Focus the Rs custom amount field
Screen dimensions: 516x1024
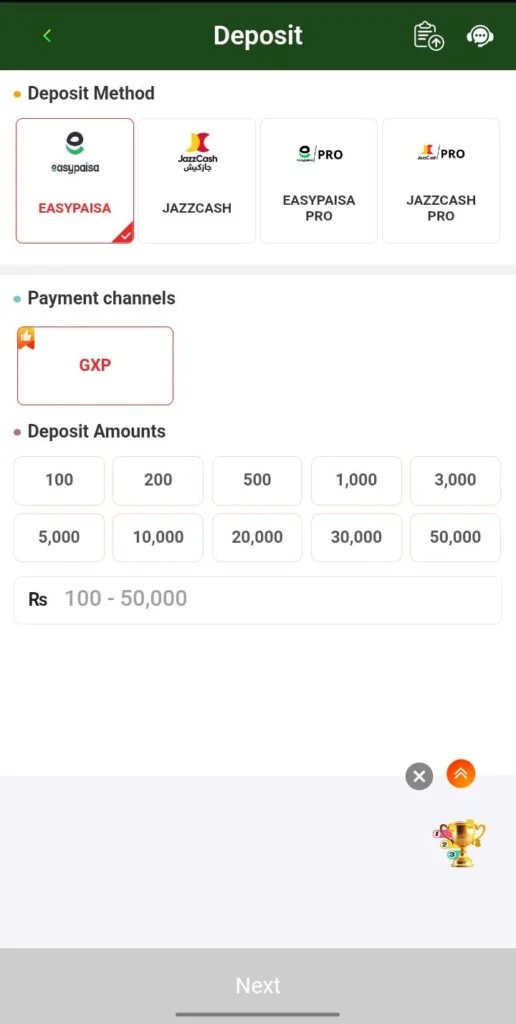(x=258, y=600)
